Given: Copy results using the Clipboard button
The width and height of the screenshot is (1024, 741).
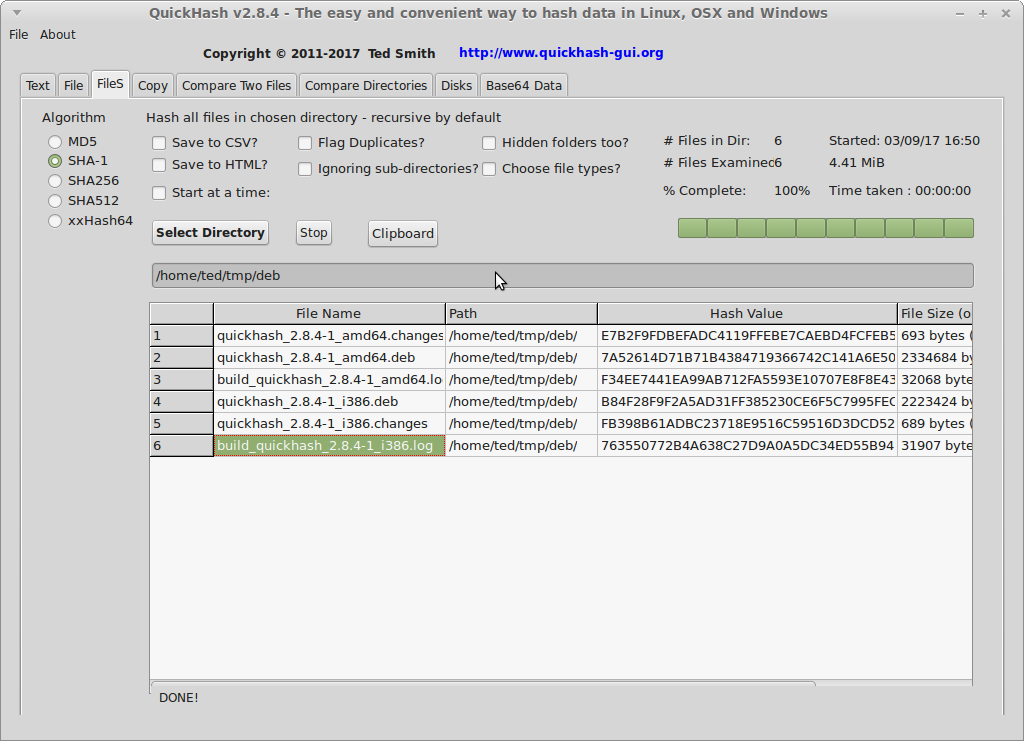Looking at the screenshot, I should point(402,233).
